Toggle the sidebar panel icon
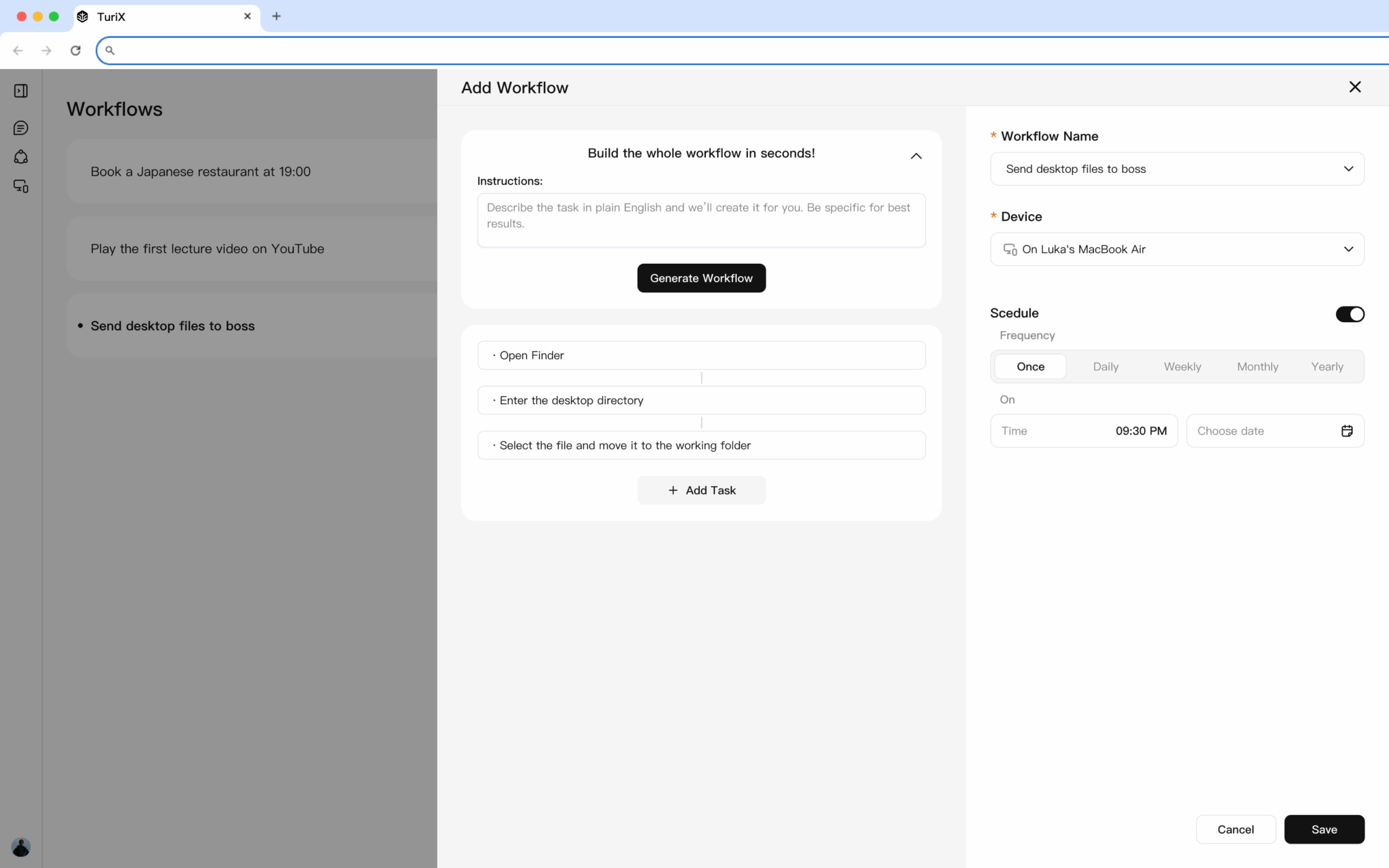The image size is (1389, 868). [21, 91]
